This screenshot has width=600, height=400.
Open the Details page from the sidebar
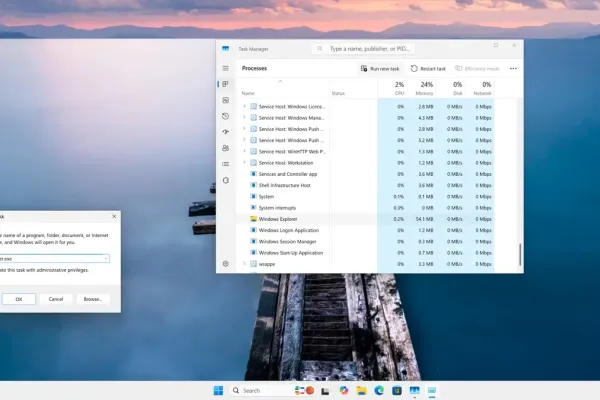pyautogui.click(x=225, y=164)
